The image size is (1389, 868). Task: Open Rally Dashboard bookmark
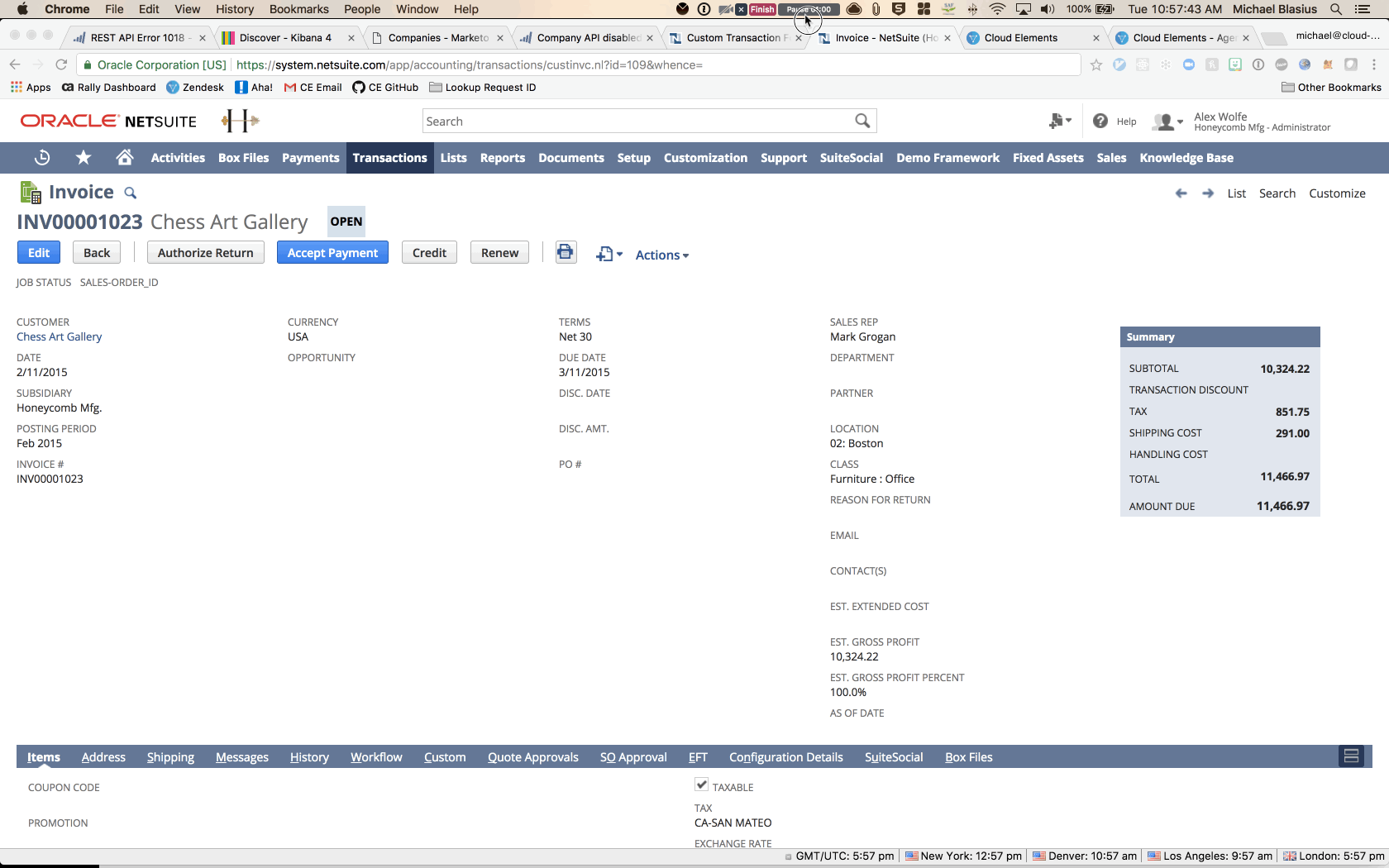click(109, 88)
